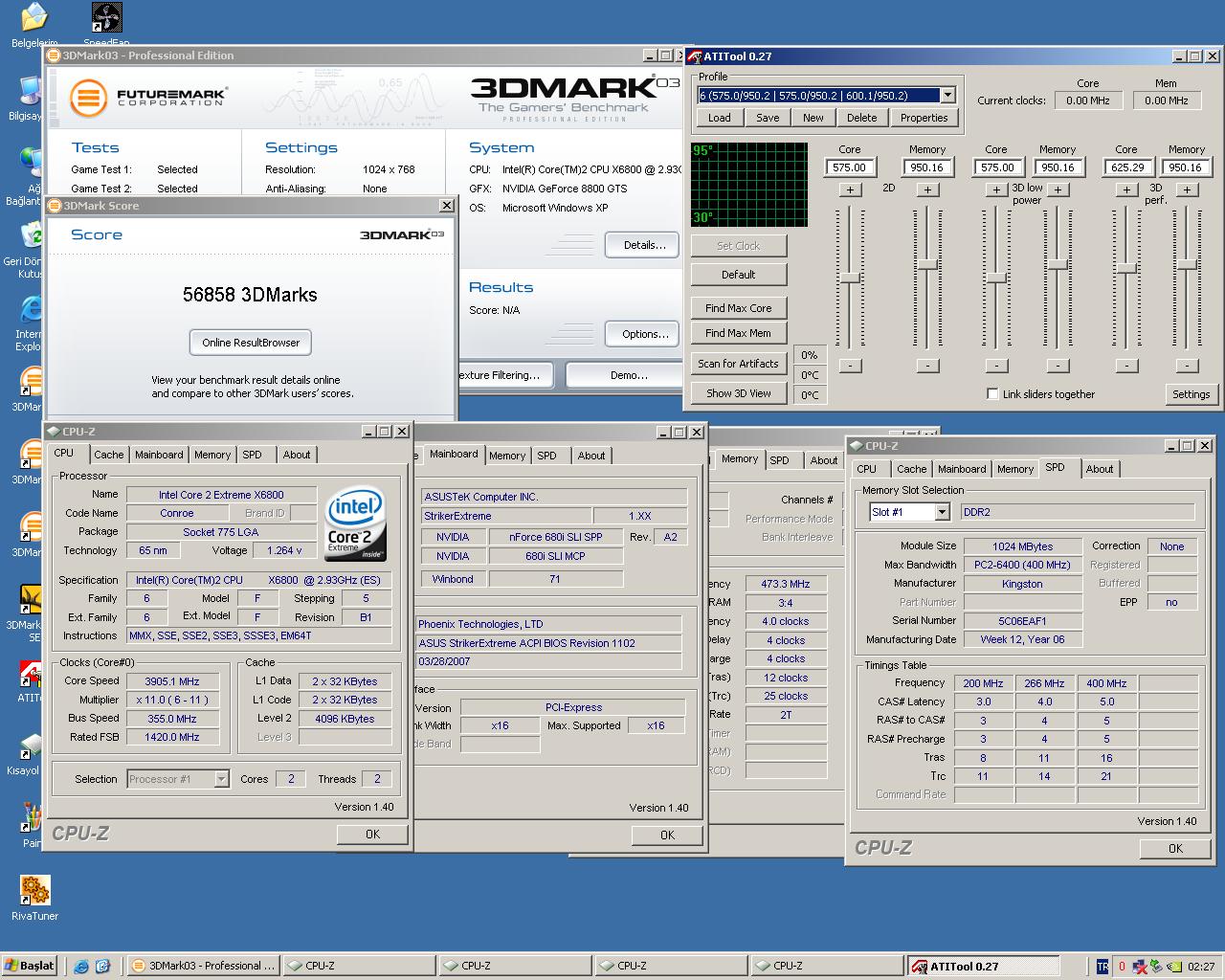The width and height of the screenshot is (1225, 980).
Task: Click the ATITool Settings button
Action: coord(1192,393)
